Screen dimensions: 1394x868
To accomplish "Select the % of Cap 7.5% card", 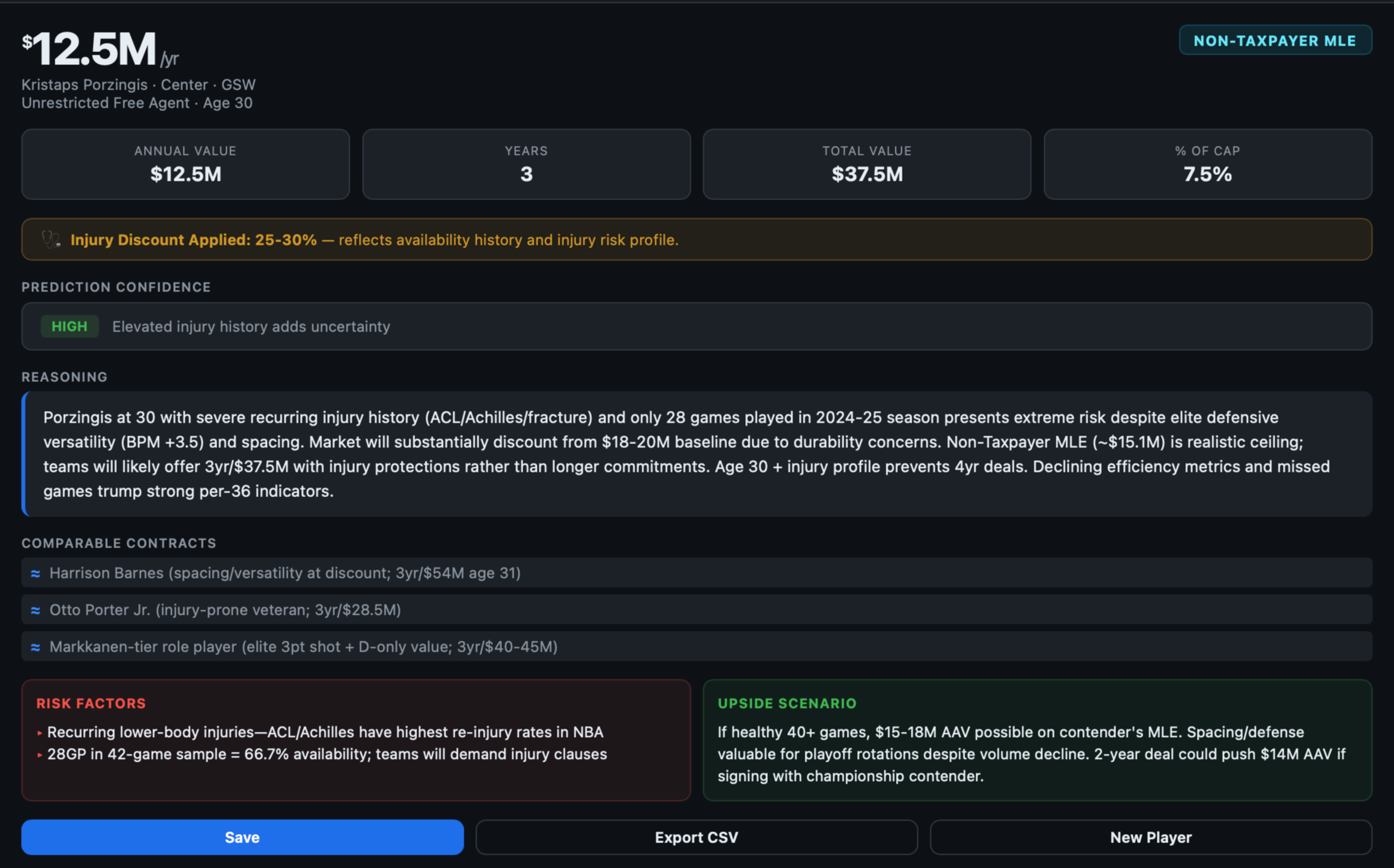I will point(1207,164).
